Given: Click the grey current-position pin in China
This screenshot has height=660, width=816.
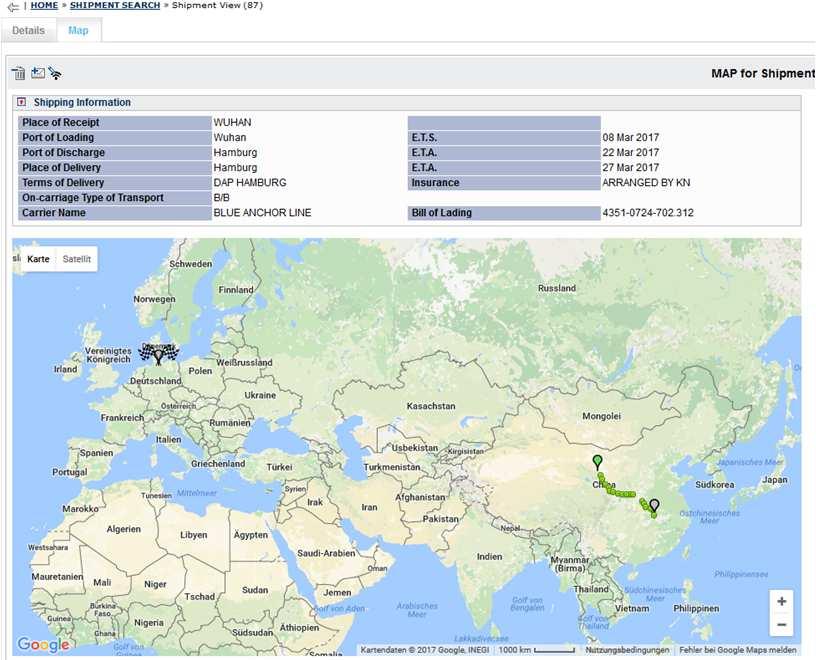Looking at the screenshot, I should click(x=655, y=505).
